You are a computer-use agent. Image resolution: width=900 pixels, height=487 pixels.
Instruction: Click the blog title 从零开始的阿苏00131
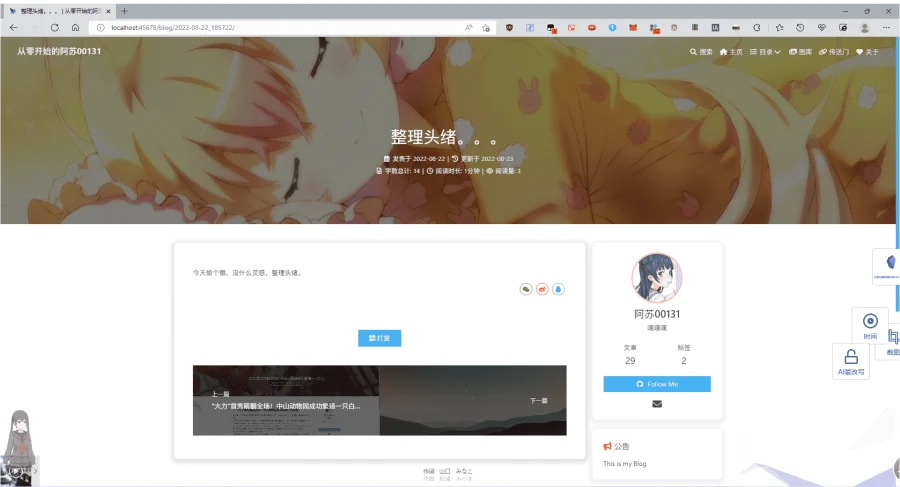tap(59, 51)
